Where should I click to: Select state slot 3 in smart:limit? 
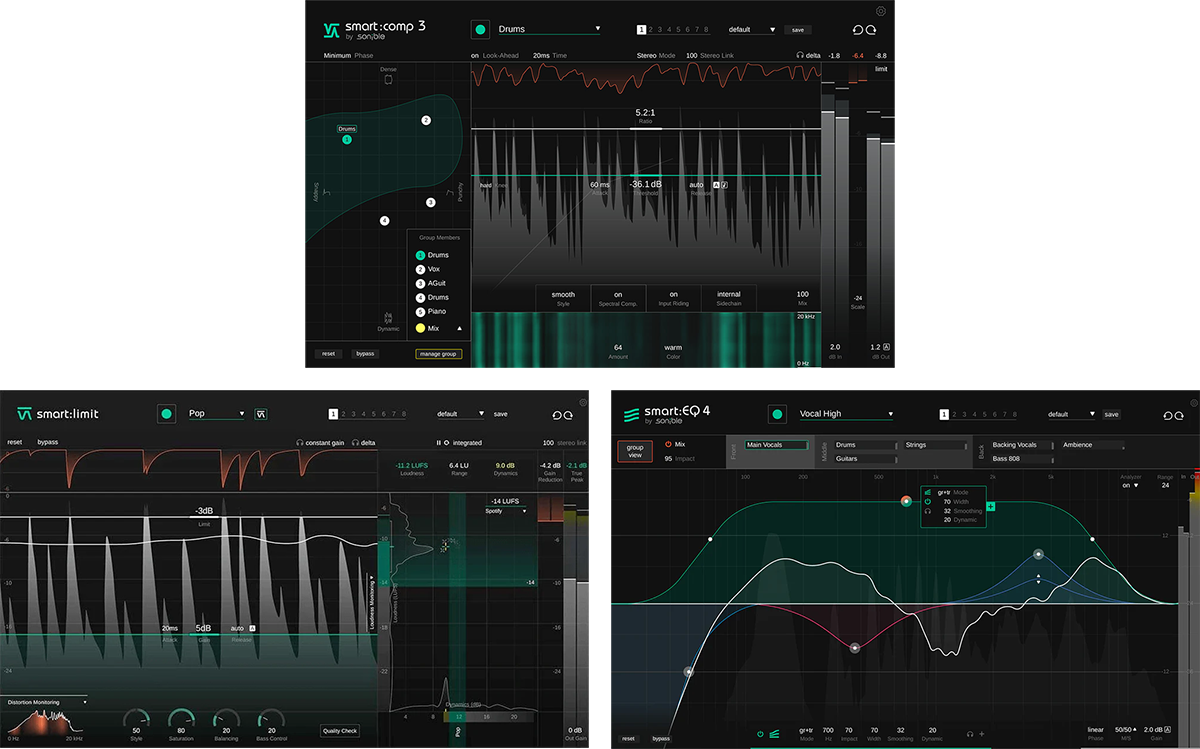click(354, 414)
